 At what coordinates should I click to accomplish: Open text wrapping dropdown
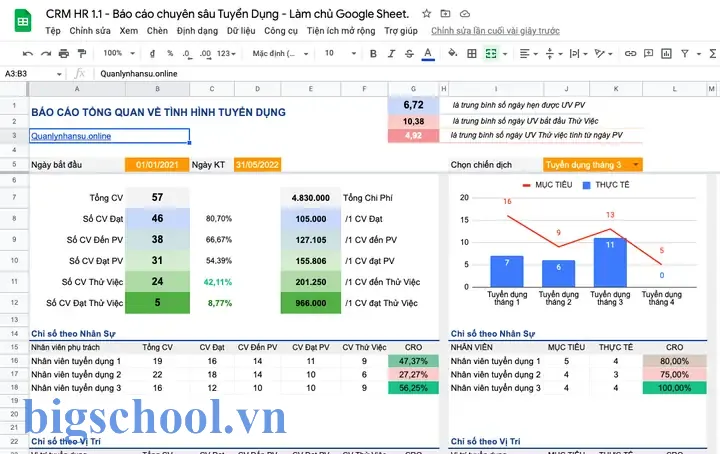pyautogui.click(x=579, y=54)
